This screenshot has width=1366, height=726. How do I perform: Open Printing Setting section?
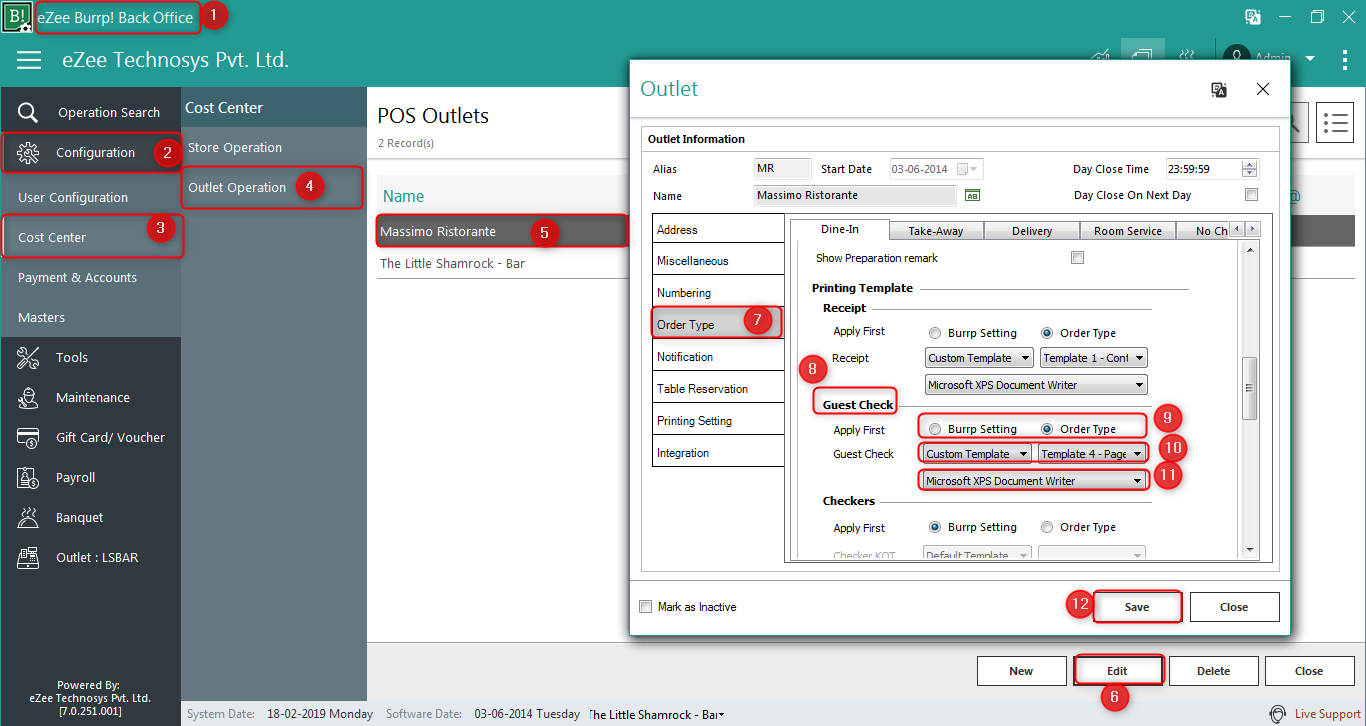point(718,420)
